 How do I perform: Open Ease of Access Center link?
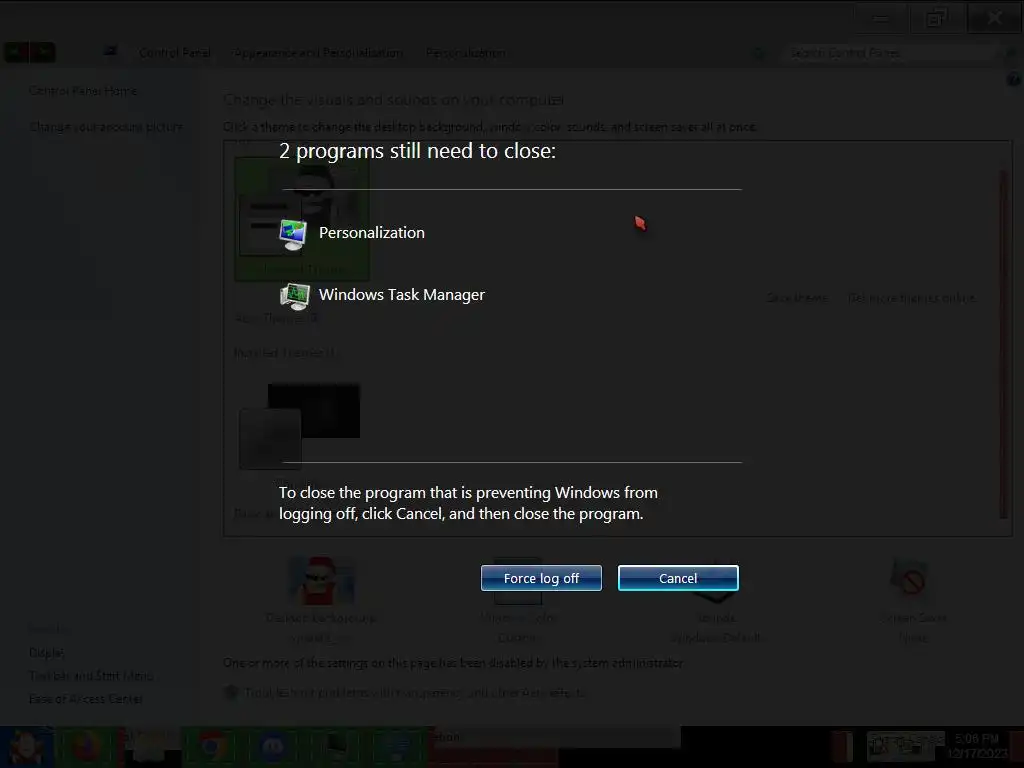tap(86, 699)
